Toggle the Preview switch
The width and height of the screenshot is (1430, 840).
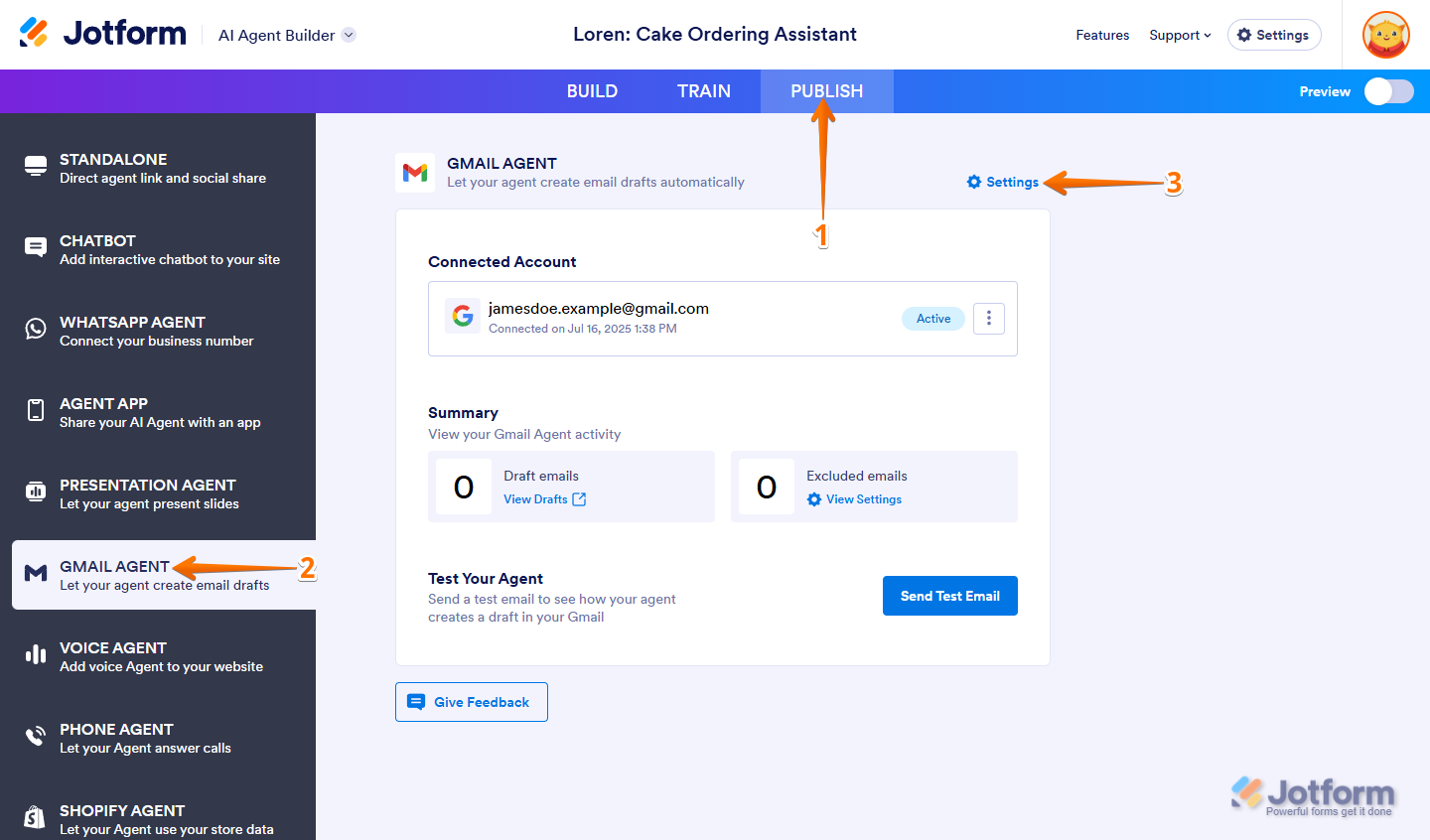1389,91
